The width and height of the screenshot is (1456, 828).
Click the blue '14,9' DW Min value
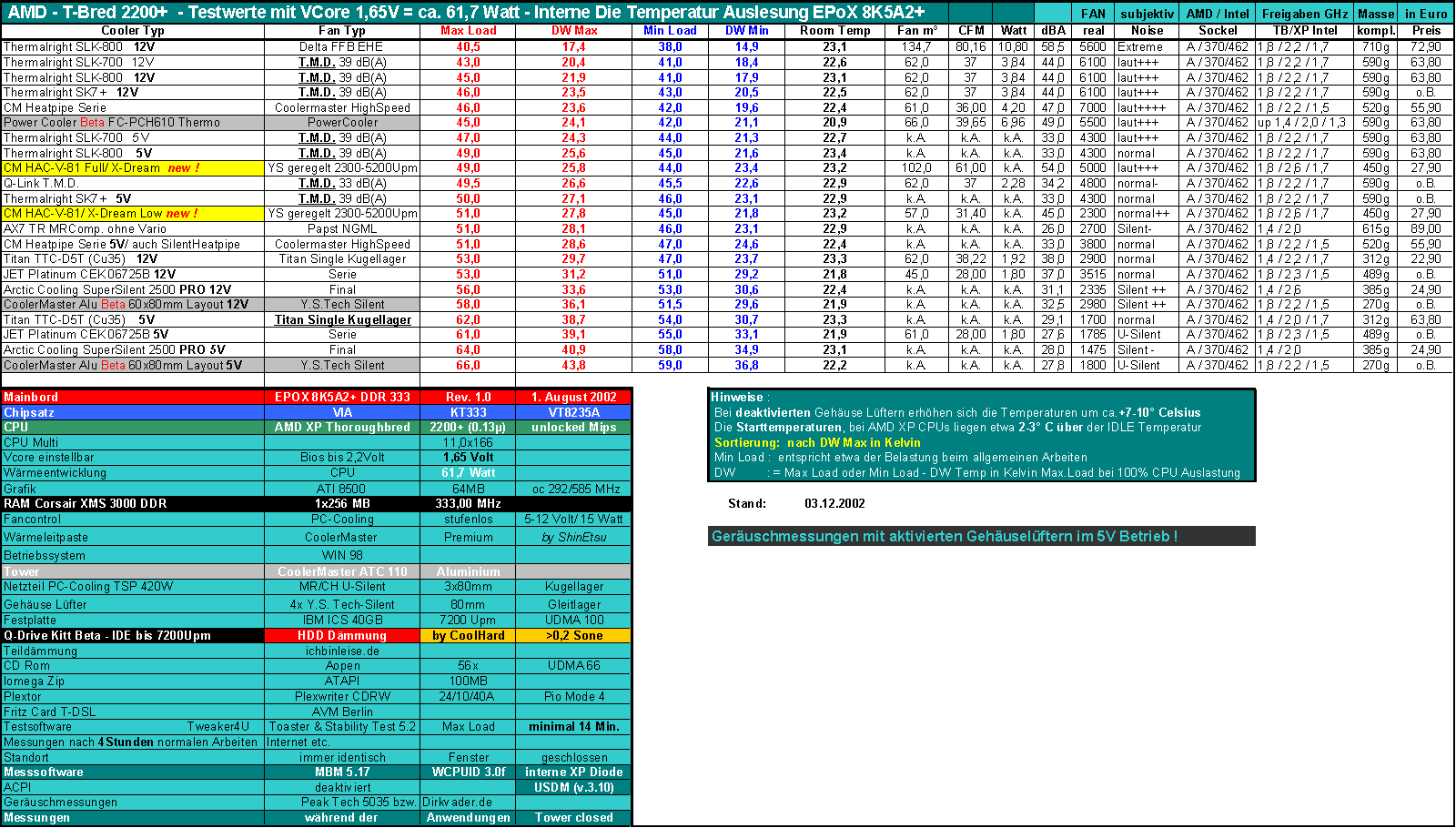tap(746, 47)
